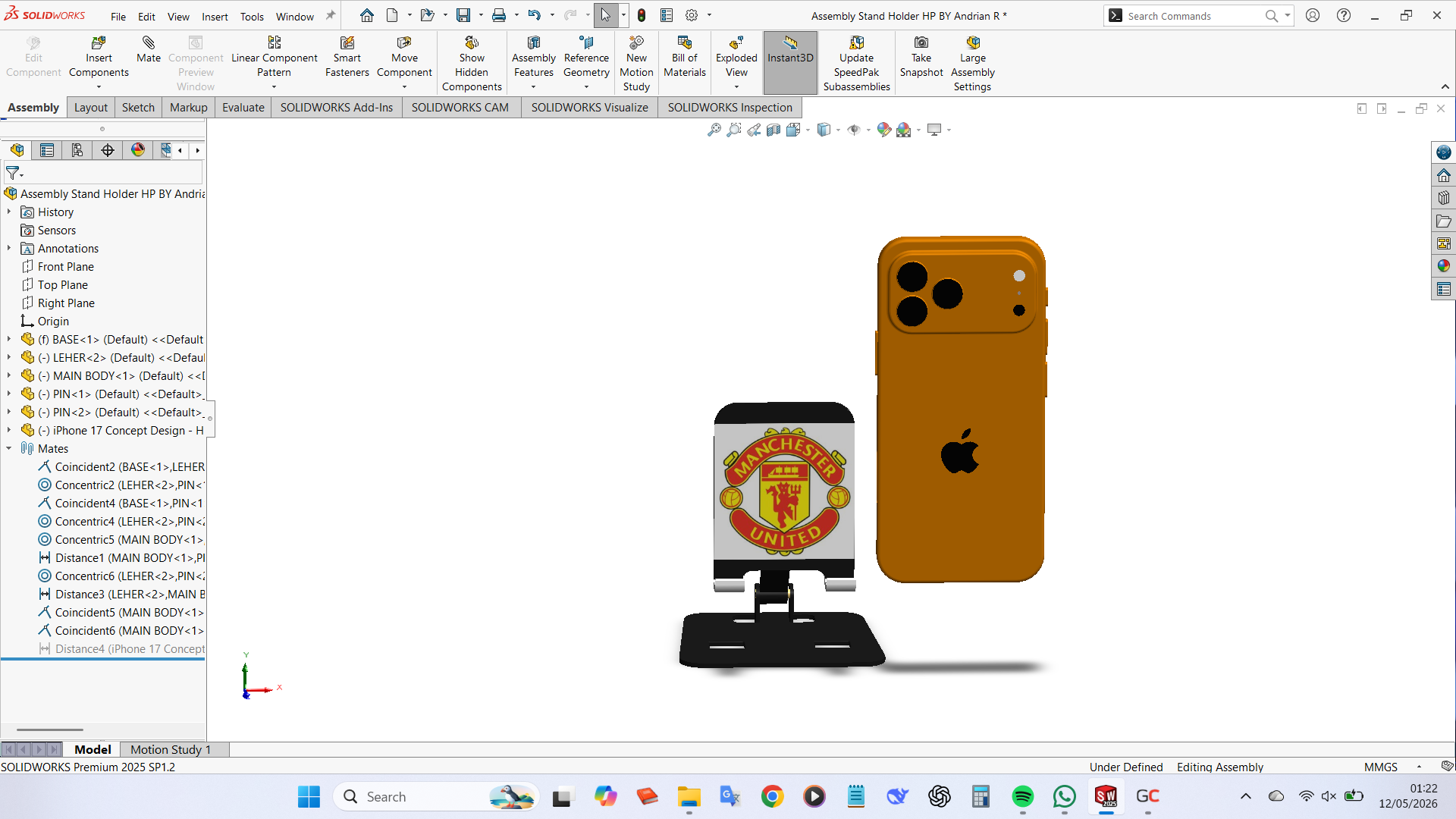Toggle the Instant3D button

pyautogui.click(x=790, y=62)
